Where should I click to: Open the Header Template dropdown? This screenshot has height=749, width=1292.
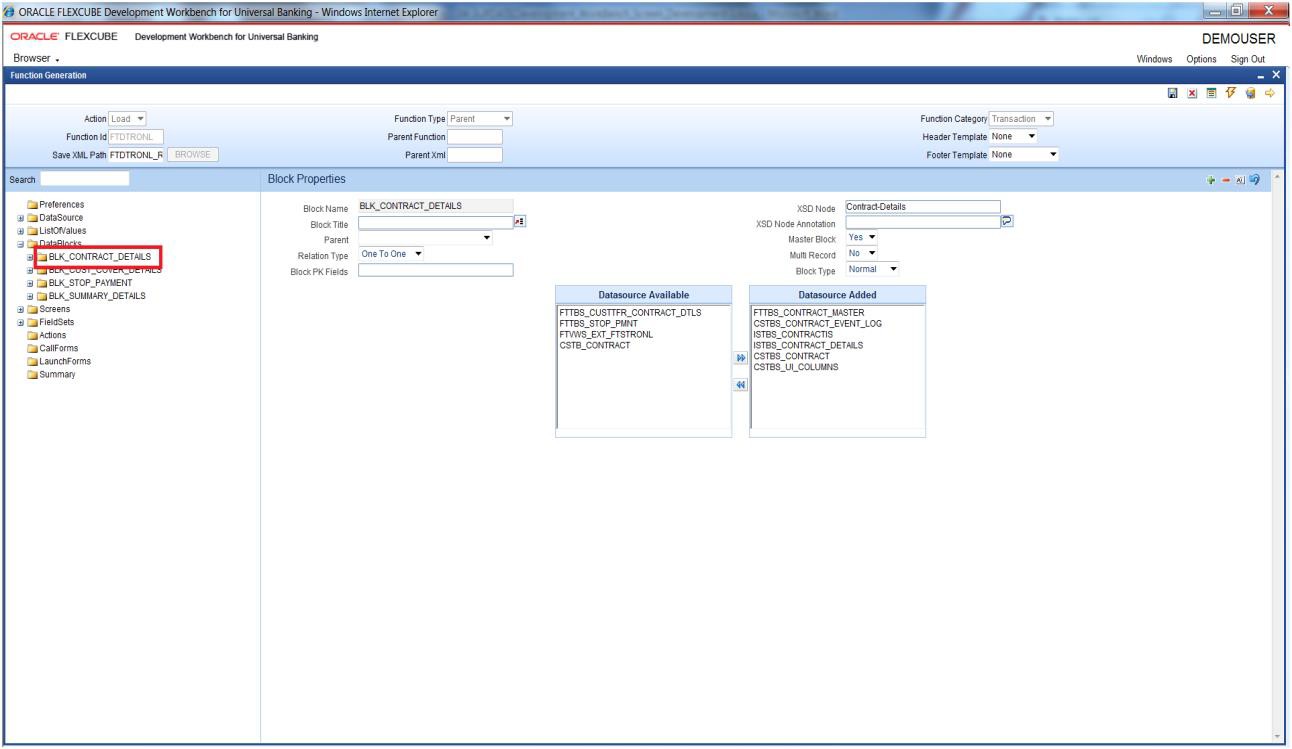pyautogui.click(x=1012, y=137)
